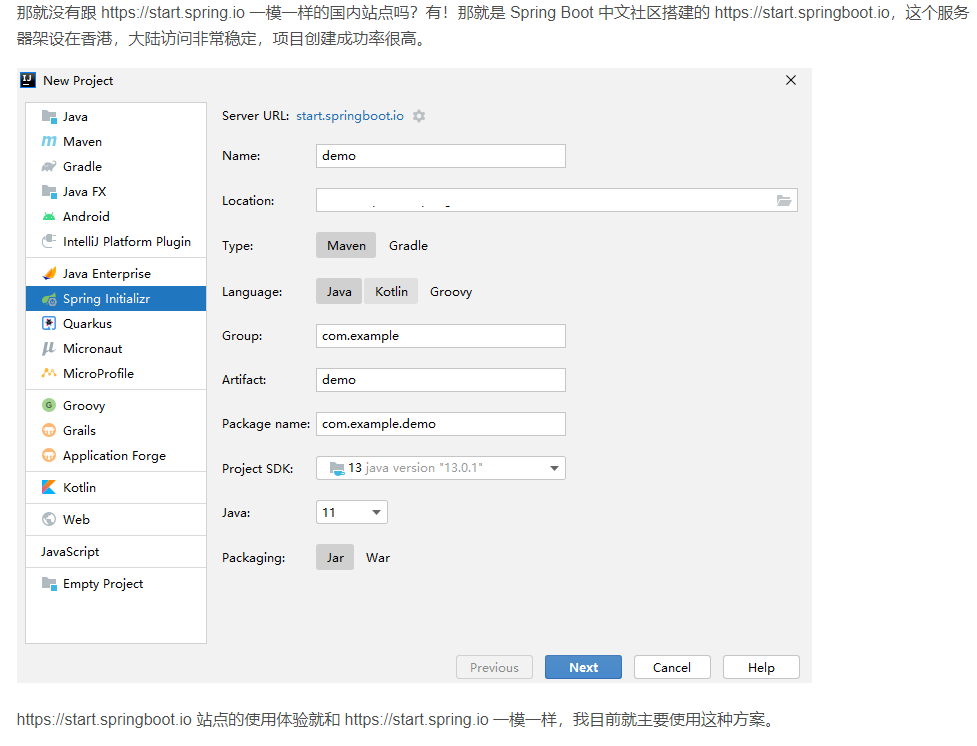Select Java Enterprise in sidebar
The height and width of the screenshot is (746, 977).
(116, 274)
